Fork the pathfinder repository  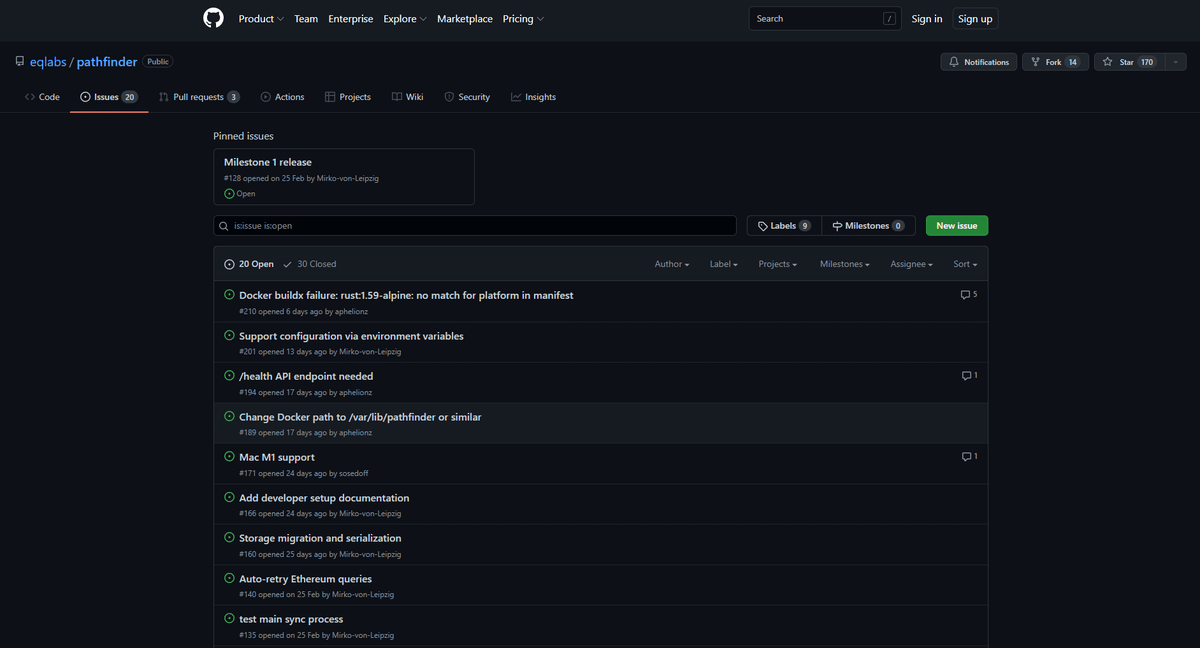point(1046,62)
